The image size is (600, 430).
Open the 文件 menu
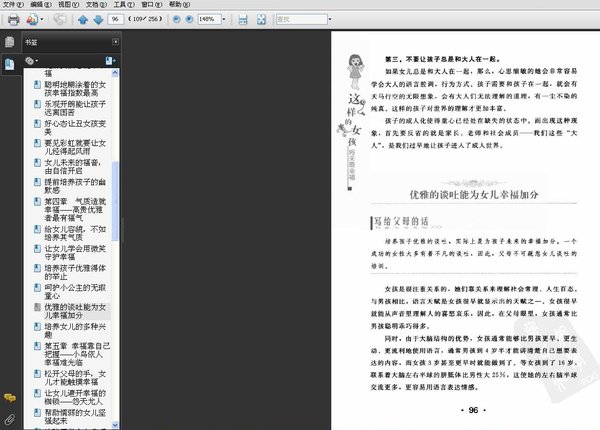pyautogui.click(x=13, y=5)
